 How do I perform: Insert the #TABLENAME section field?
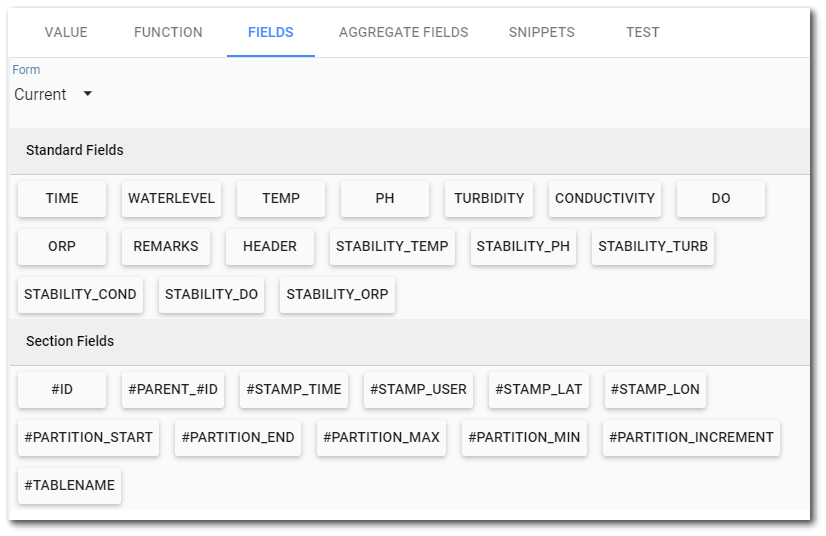coord(70,485)
